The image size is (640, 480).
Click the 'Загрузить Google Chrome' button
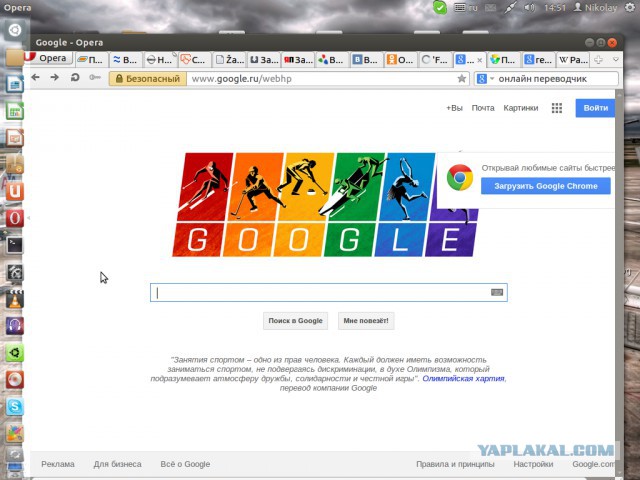coord(546,186)
